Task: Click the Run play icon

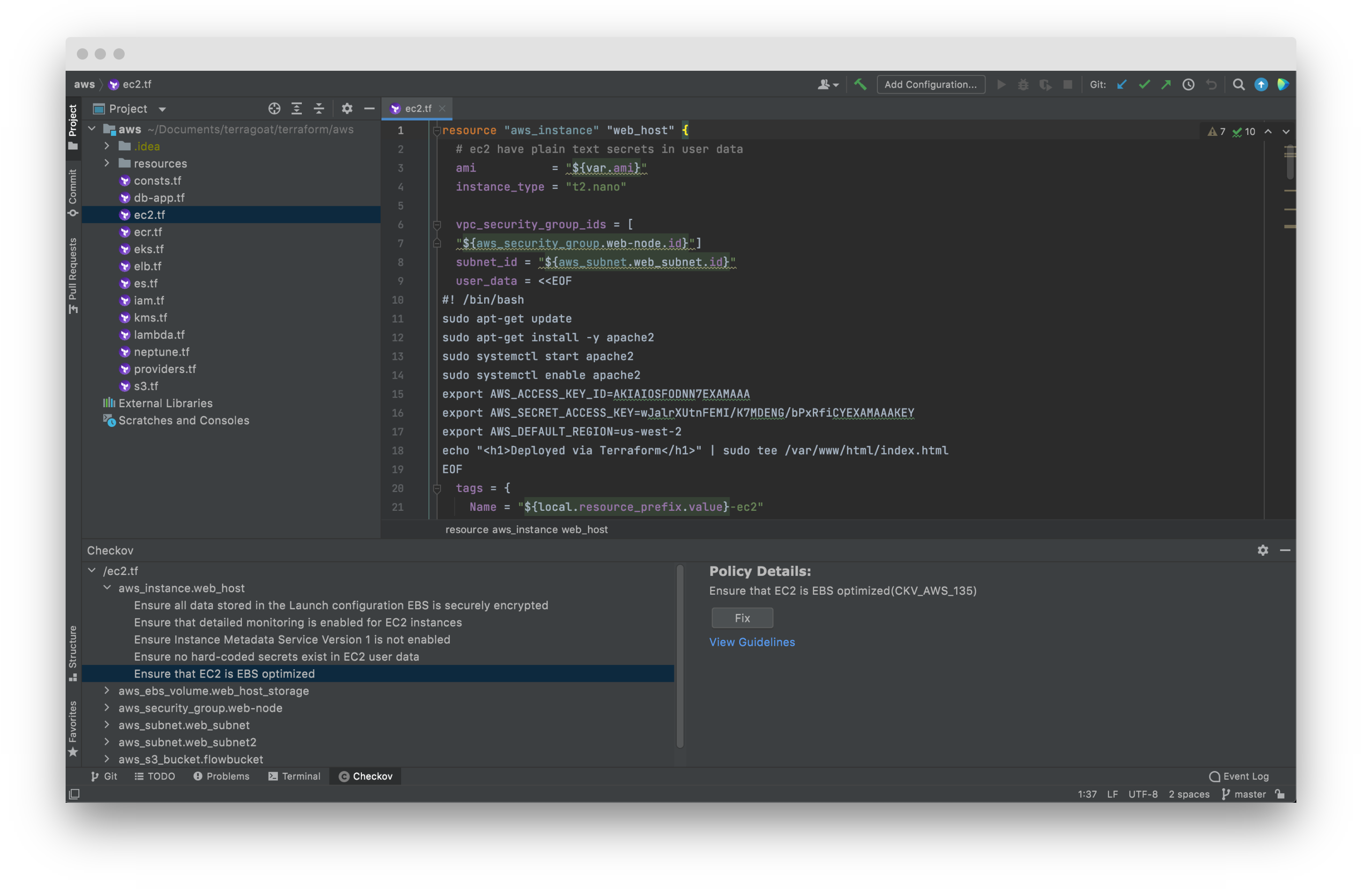Action: pyautogui.click(x=1001, y=85)
